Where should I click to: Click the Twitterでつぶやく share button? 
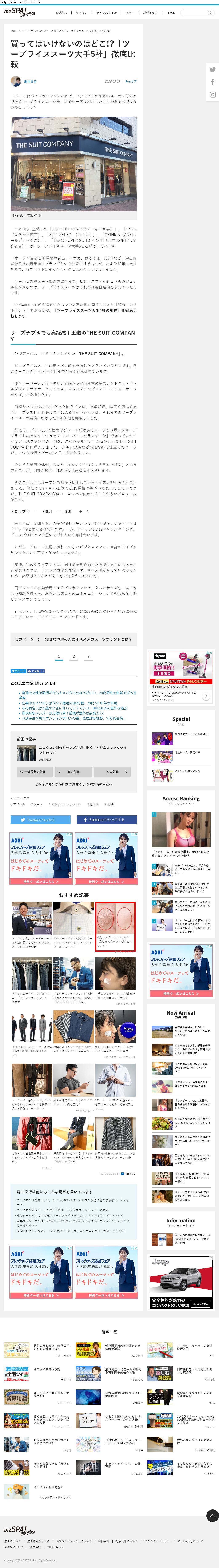(x=40, y=819)
